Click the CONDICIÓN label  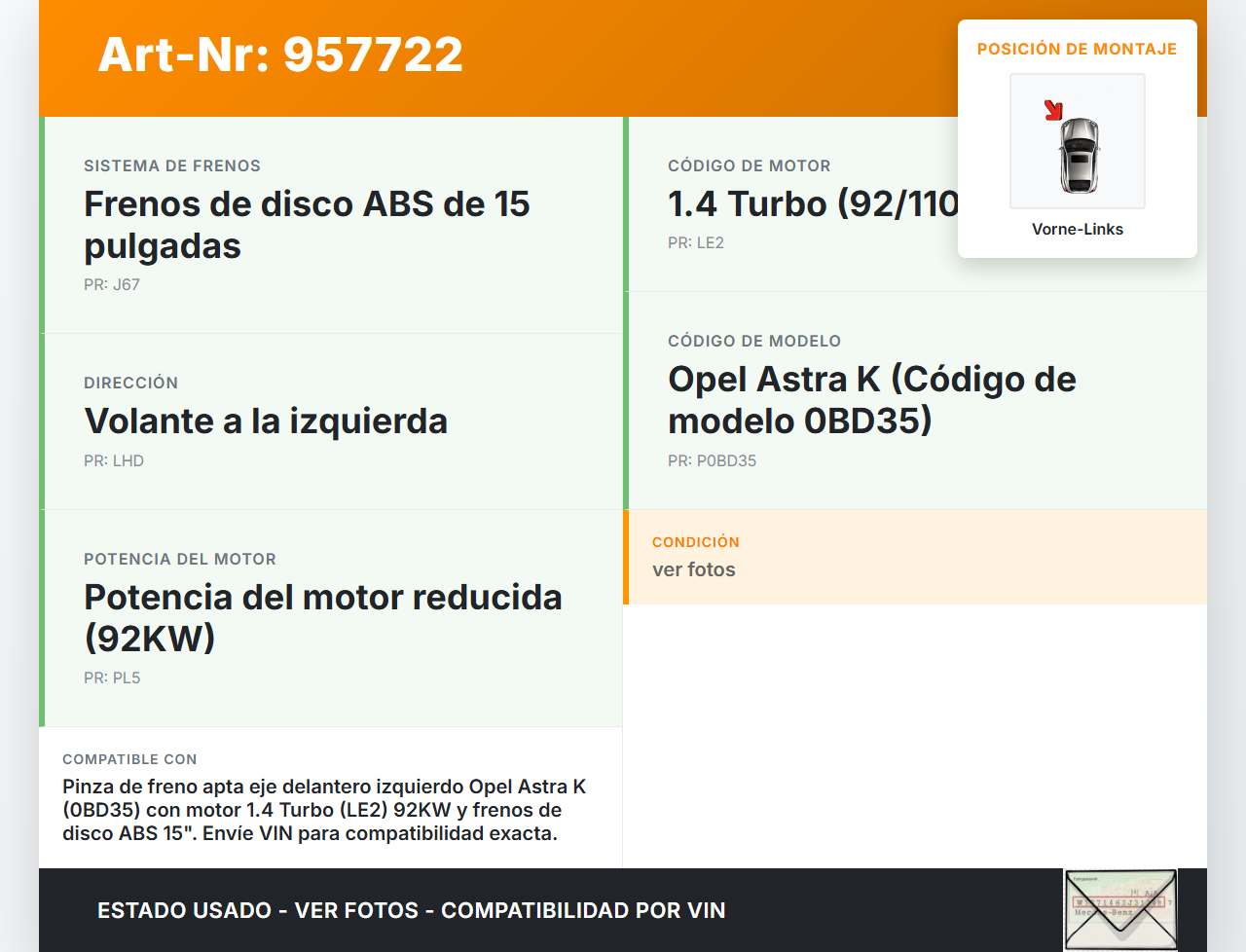pos(695,542)
